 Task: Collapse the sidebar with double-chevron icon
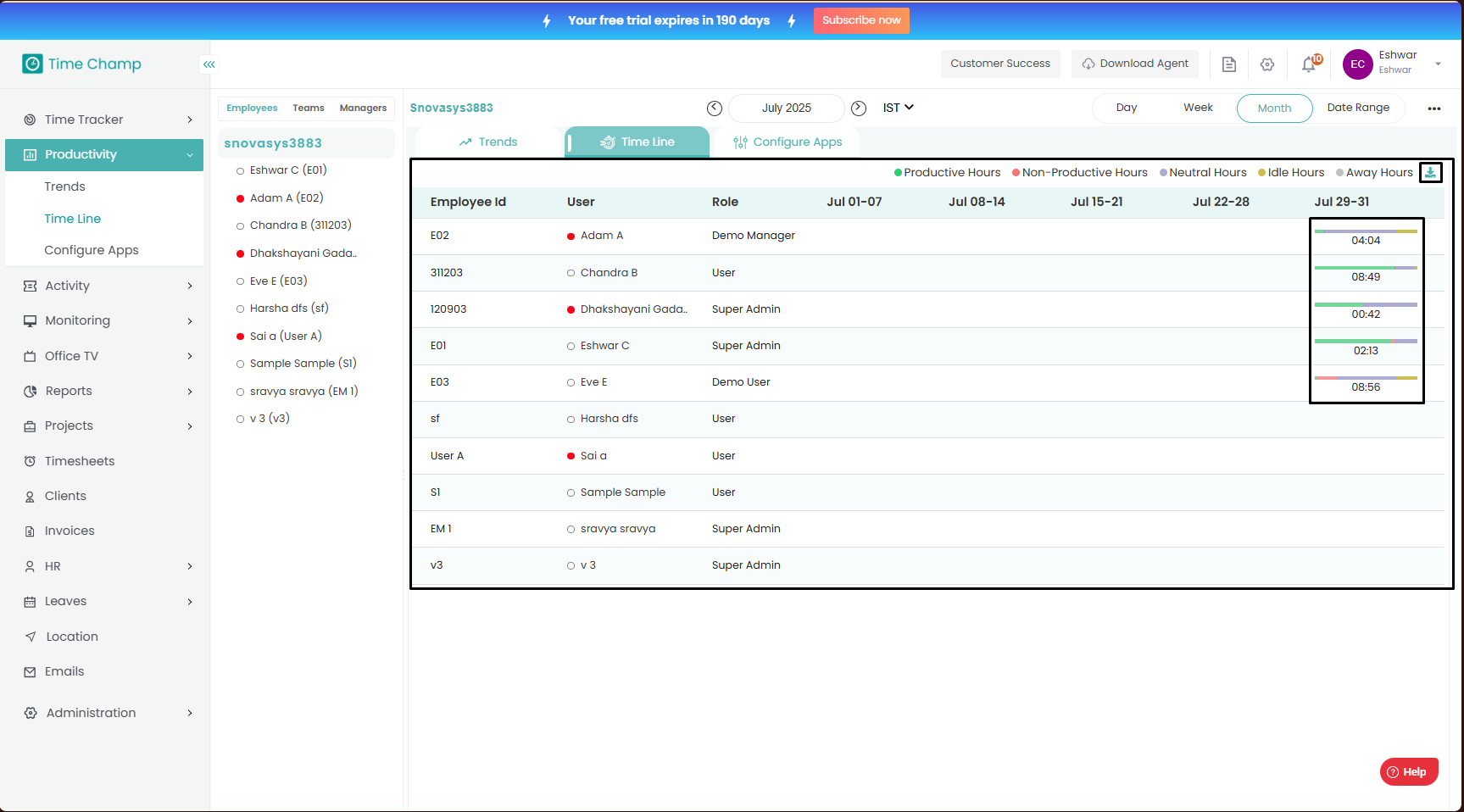click(209, 64)
